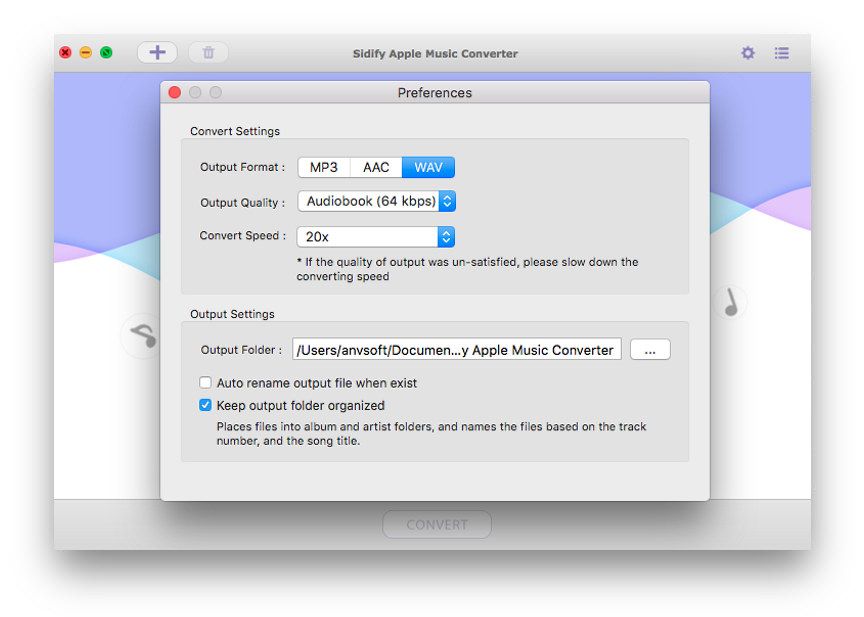The image size is (864, 617).
Task: Close Sidify main window with red button
Action: (x=66, y=53)
